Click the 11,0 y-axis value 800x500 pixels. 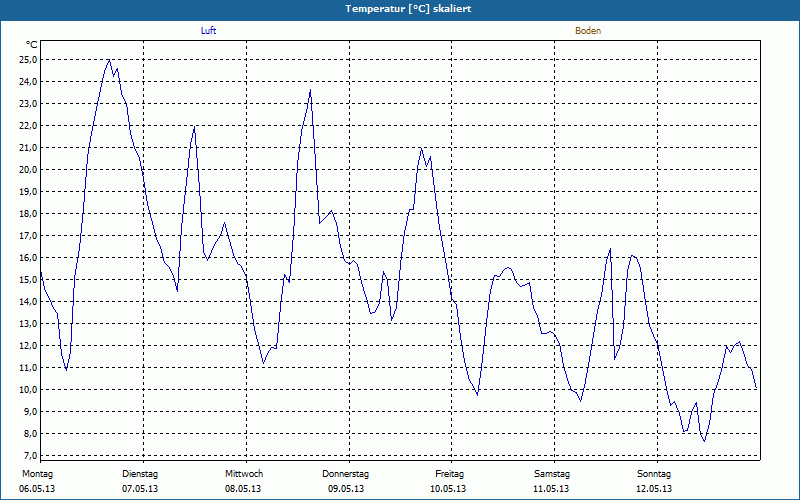[28, 367]
